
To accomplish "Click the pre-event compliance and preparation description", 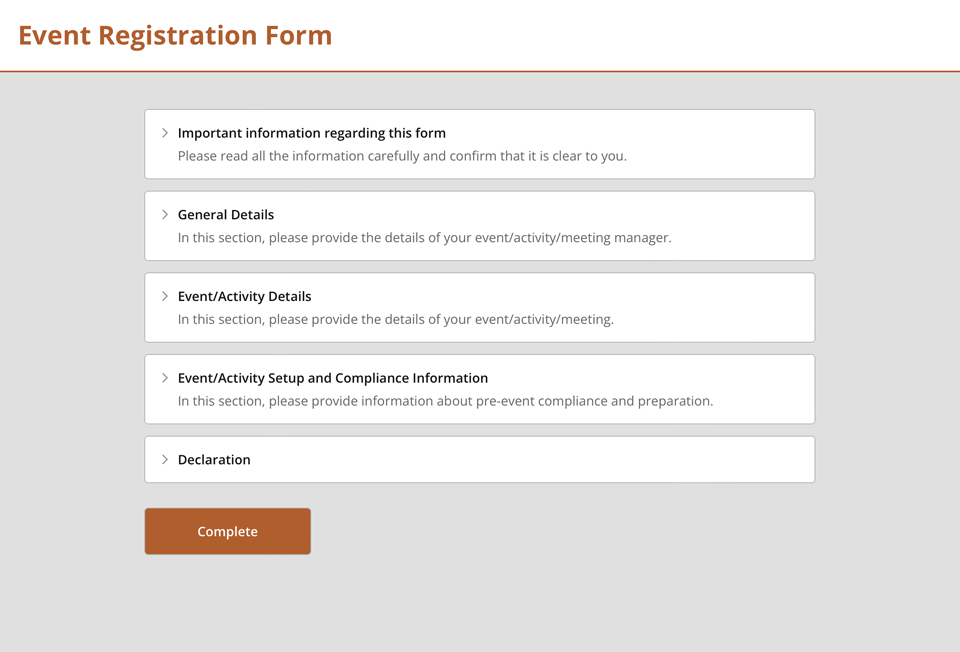I will click(x=445, y=401).
